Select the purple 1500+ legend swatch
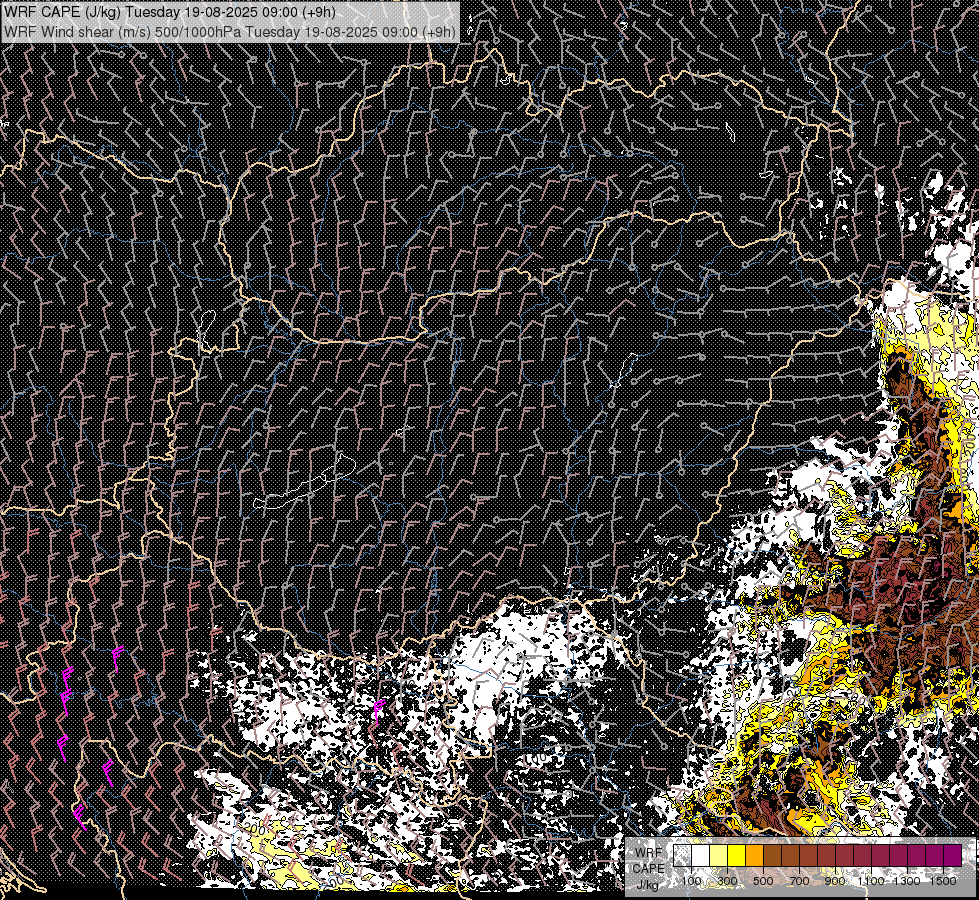This screenshot has width=979, height=900. pyautogui.click(x=952, y=855)
